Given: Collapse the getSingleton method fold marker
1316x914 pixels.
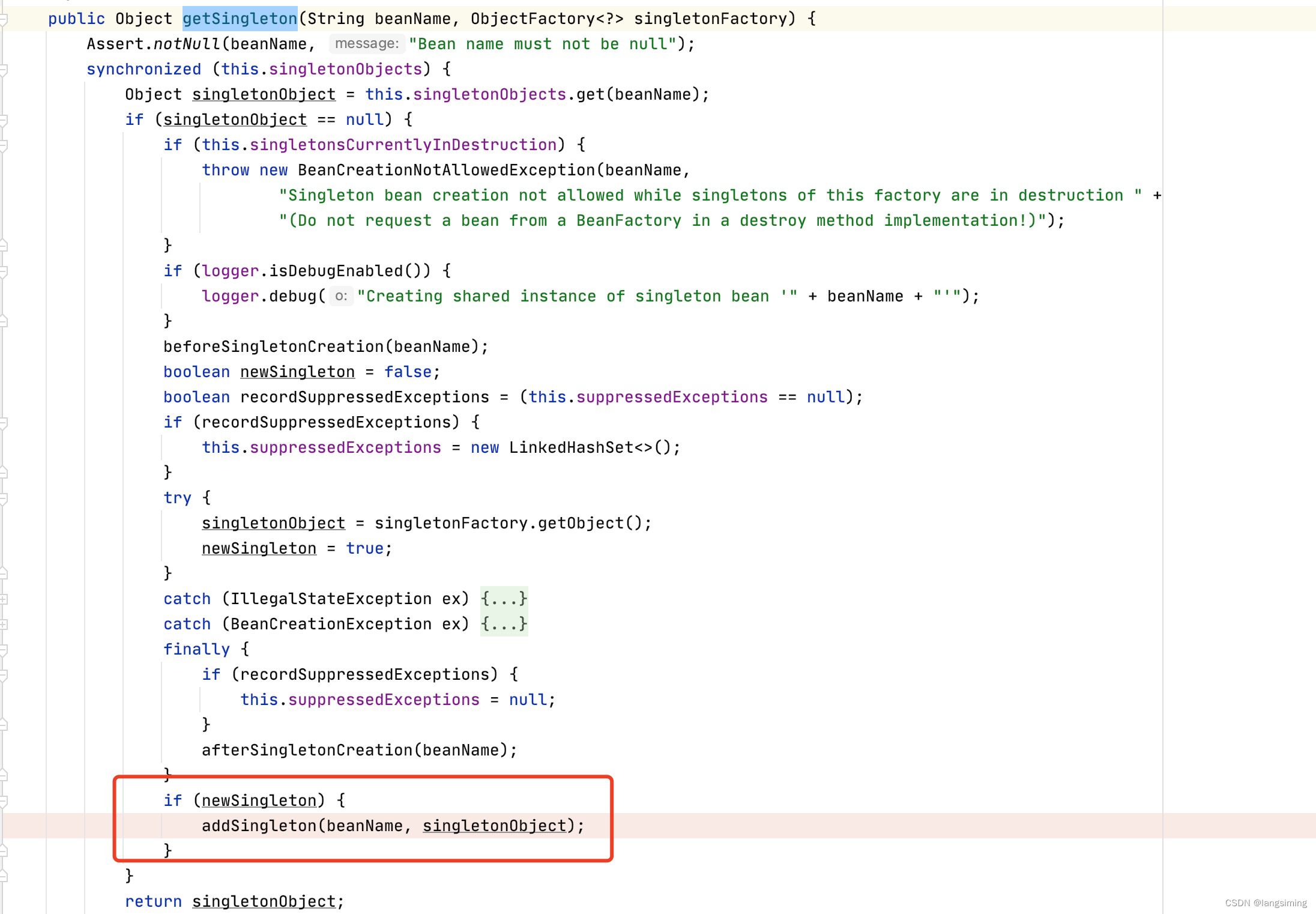Looking at the screenshot, I should pyautogui.click(x=3, y=20).
